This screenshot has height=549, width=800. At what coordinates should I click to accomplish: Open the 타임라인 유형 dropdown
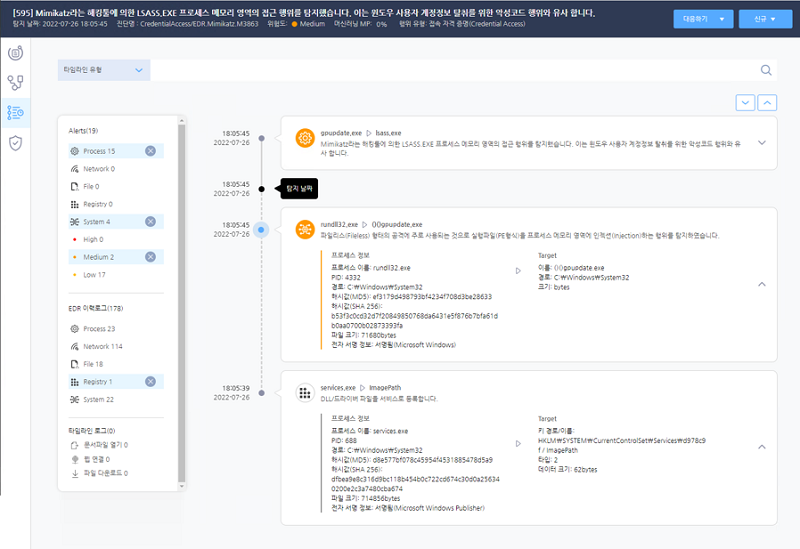104,70
